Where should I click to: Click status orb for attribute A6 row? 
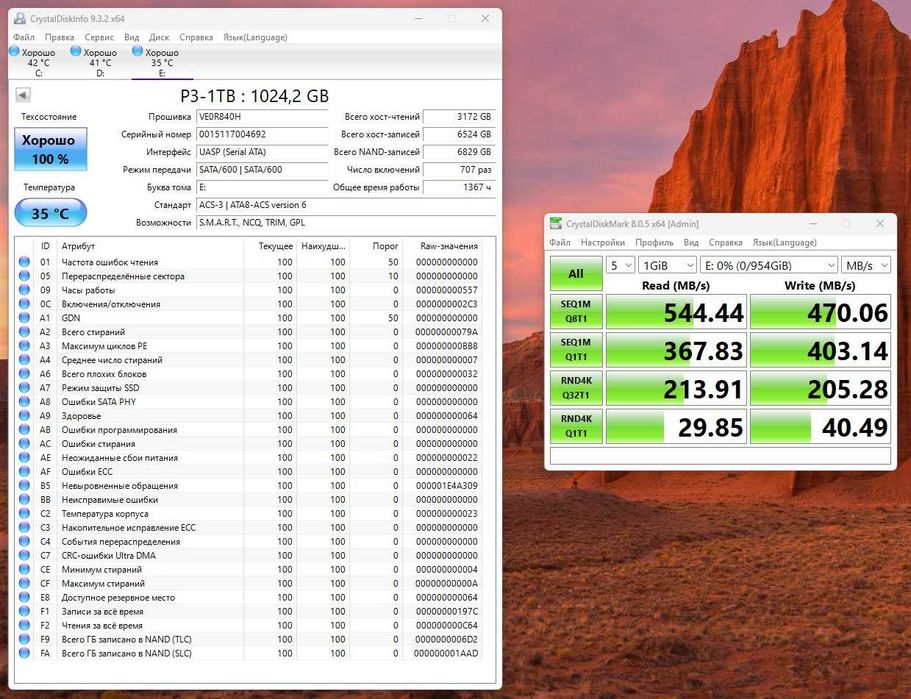24,374
